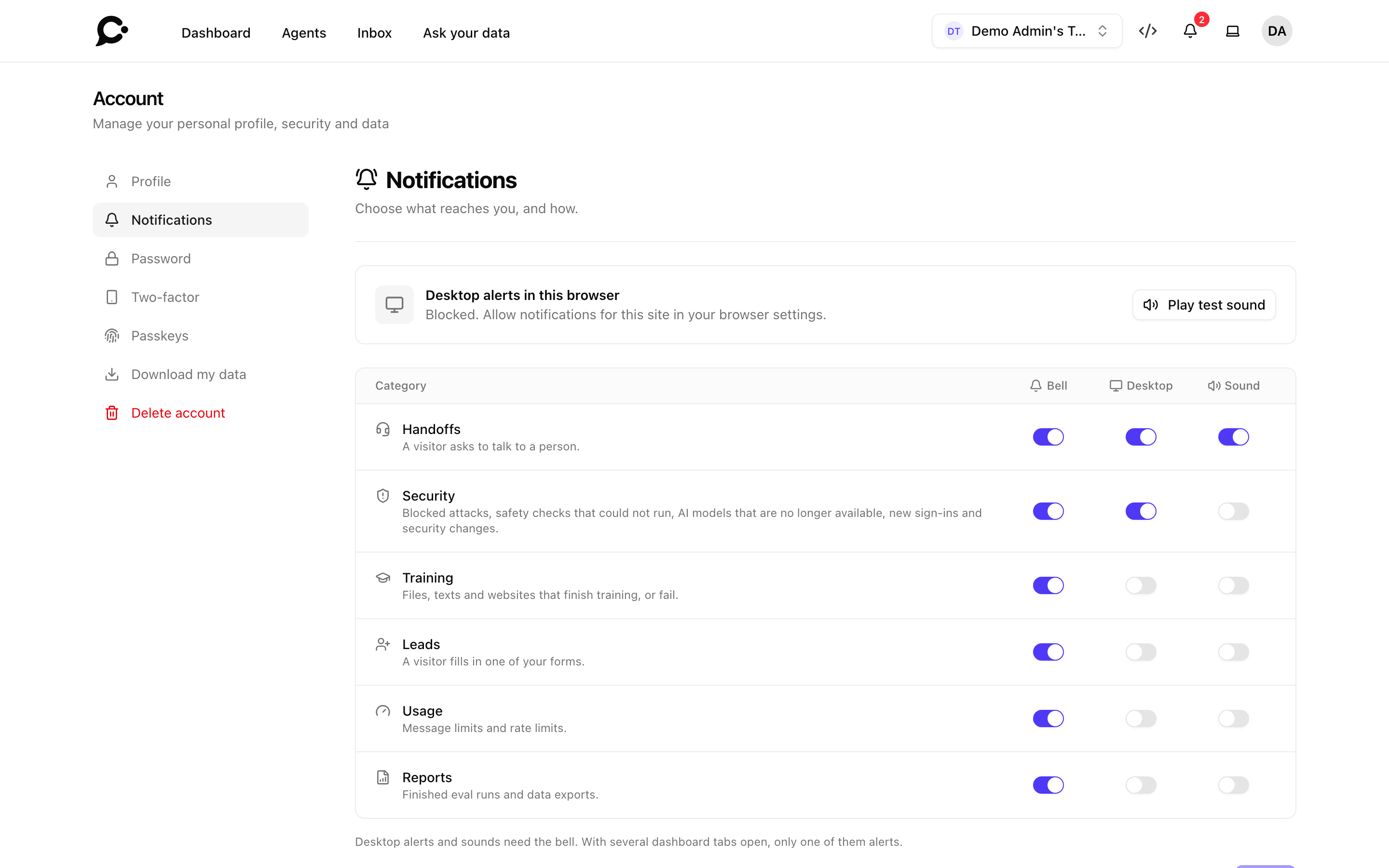Click the Reports file chart icon
This screenshot has width=1389, height=868.
click(383, 777)
